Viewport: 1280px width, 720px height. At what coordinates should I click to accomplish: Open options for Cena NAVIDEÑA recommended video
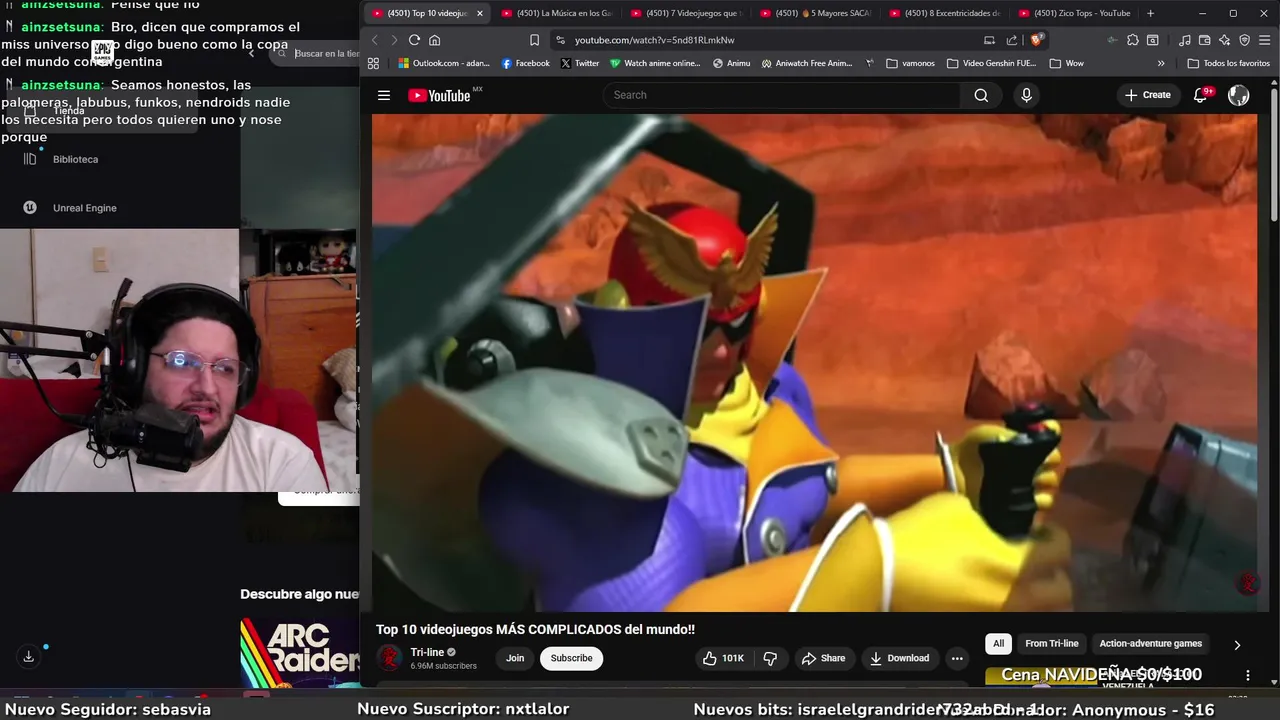[1247, 675]
